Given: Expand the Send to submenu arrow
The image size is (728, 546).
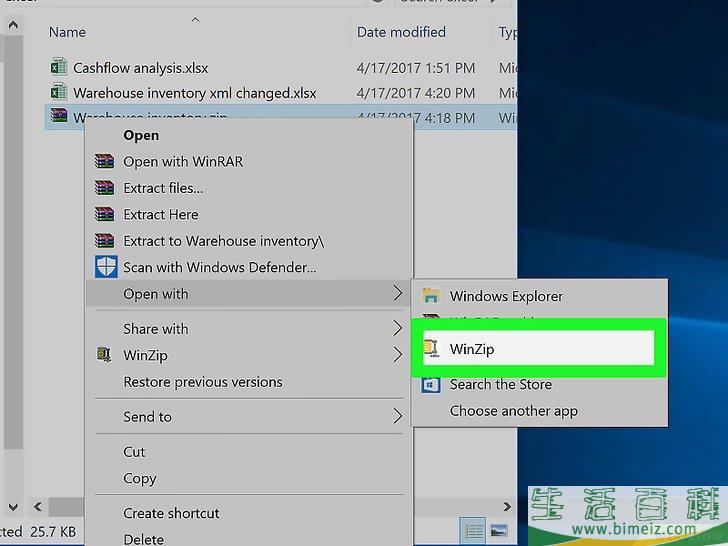Looking at the screenshot, I should [x=397, y=416].
